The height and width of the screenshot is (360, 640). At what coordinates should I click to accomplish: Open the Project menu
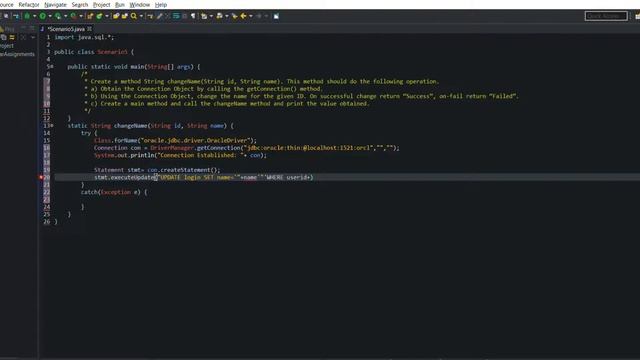click(x=102, y=5)
